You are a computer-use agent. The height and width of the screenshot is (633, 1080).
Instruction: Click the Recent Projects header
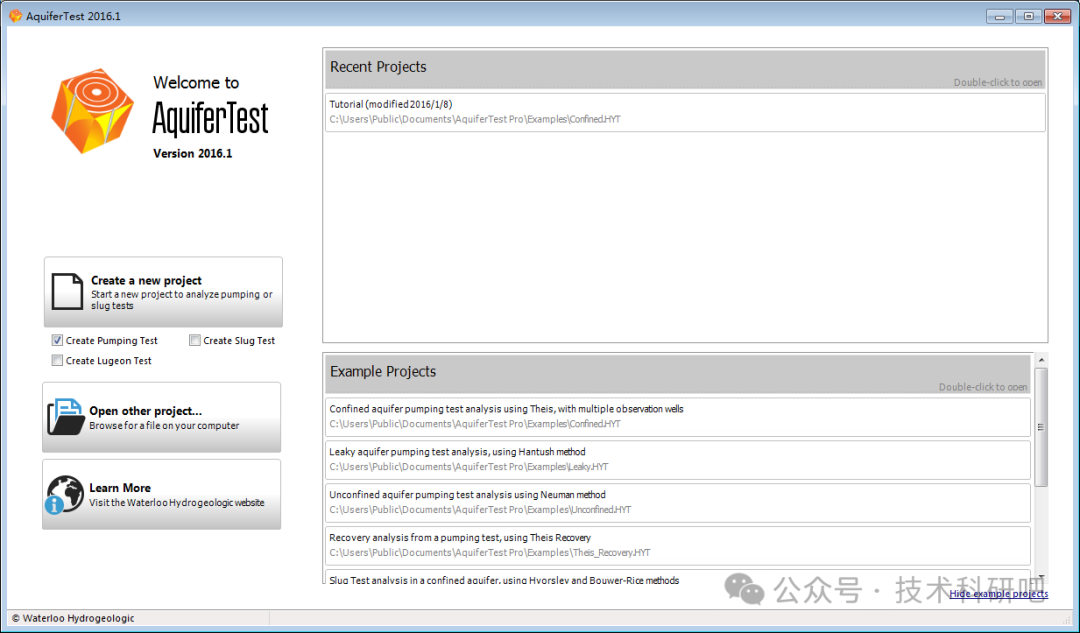(685, 69)
